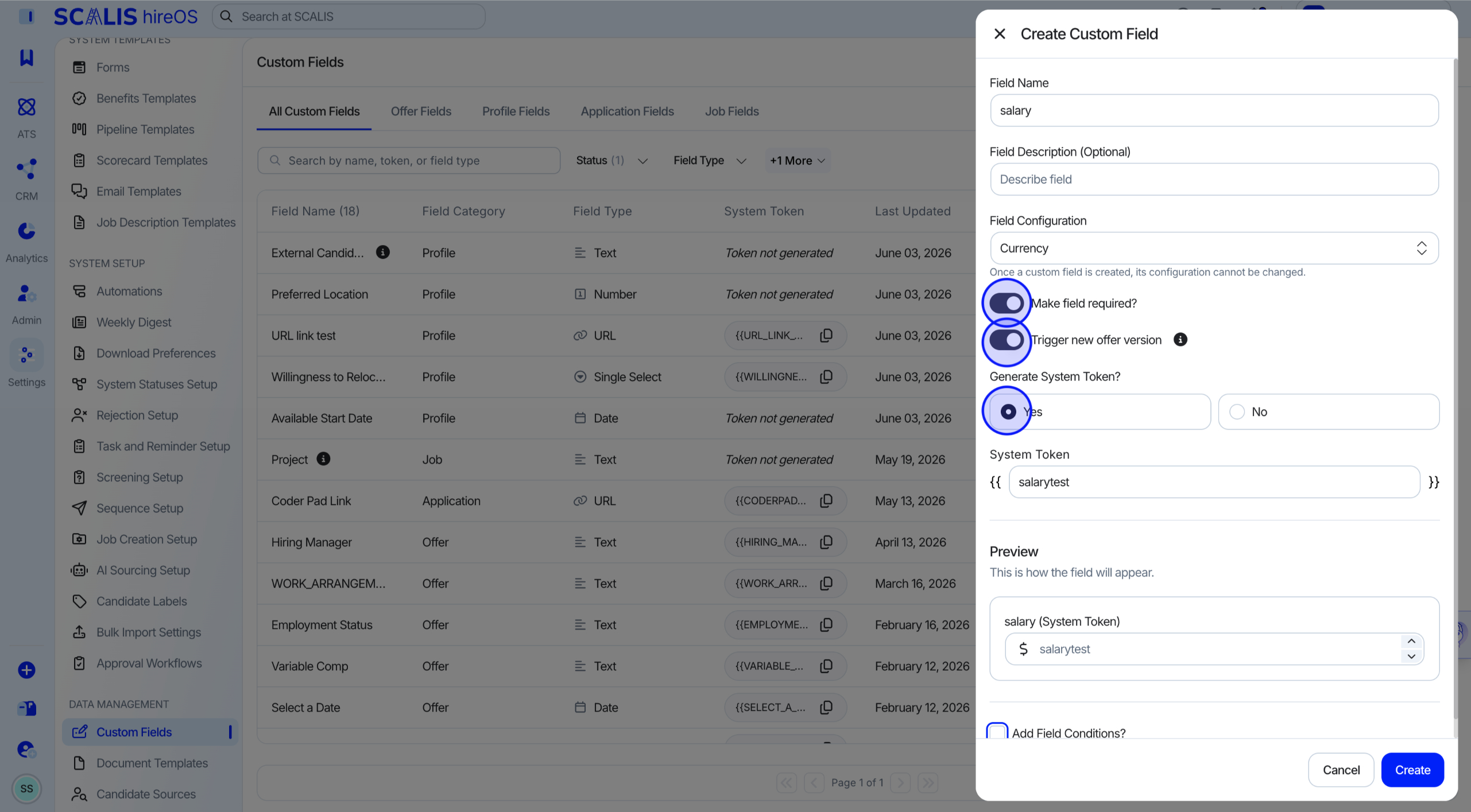Click info icon next to External Candid...
This screenshot has height=812, width=1471.
tap(383, 252)
